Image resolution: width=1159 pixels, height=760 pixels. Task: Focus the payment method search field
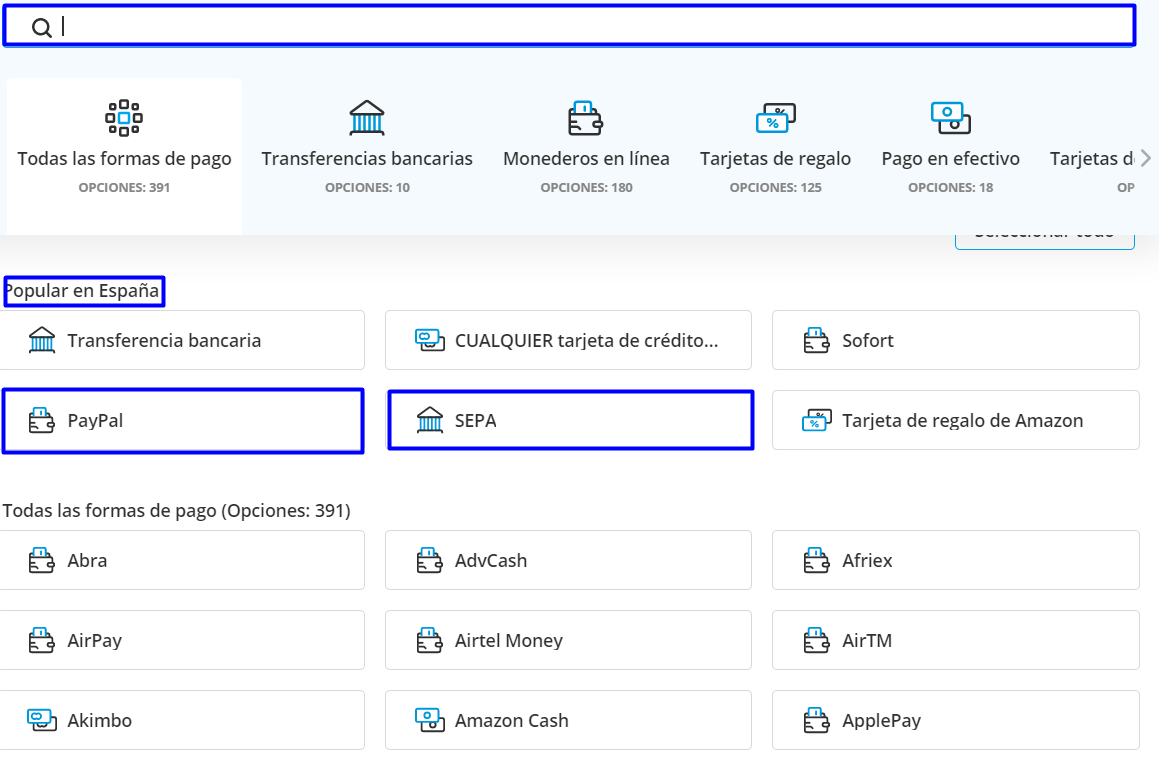click(x=580, y=27)
